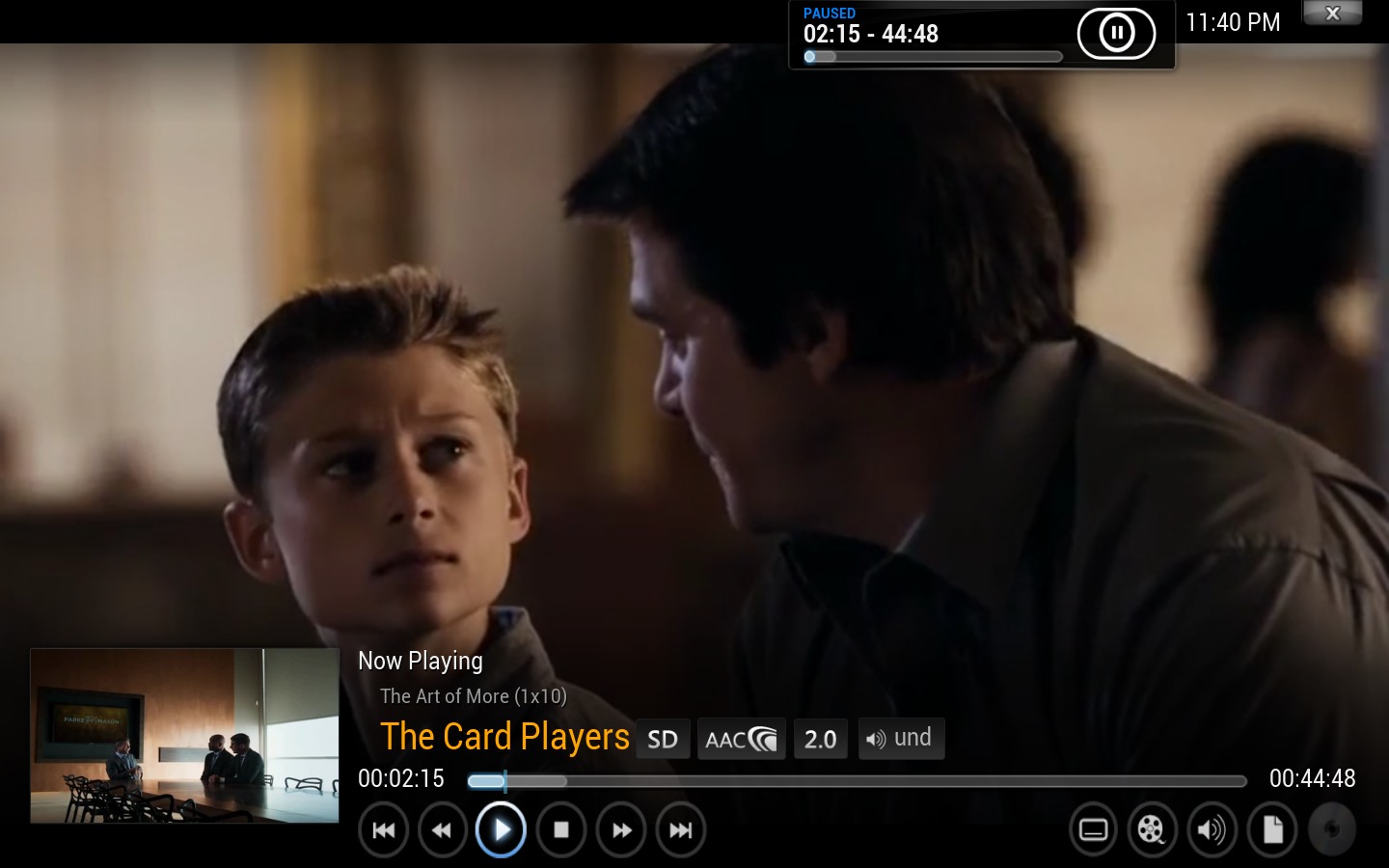1389x868 pixels.
Task: Click the episode thumbnail image
Action: coord(184,736)
